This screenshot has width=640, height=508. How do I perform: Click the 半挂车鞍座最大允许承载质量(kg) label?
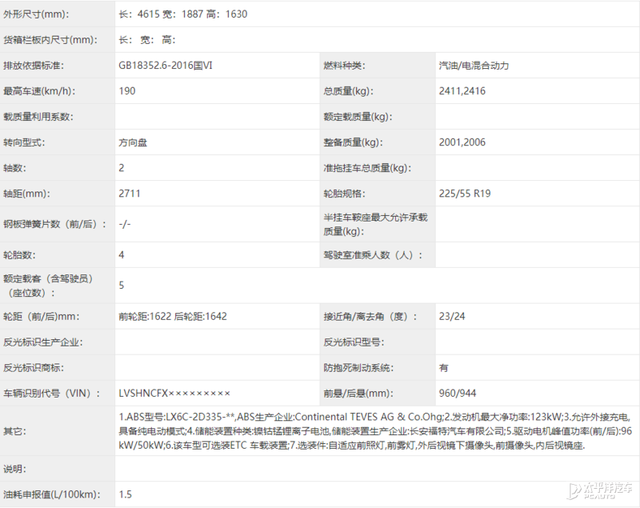coord(376,224)
